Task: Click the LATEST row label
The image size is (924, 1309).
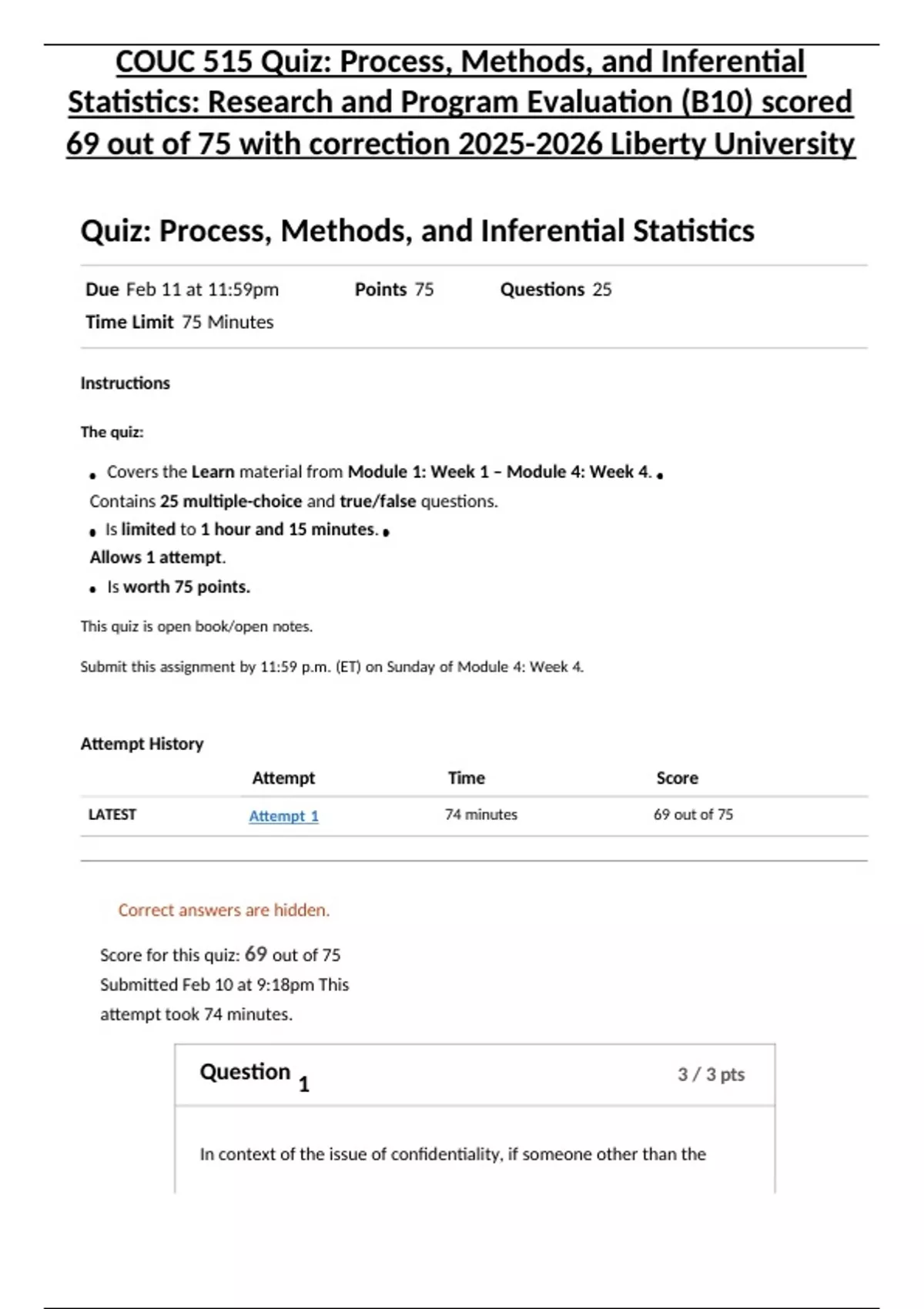Action: pos(112,815)
